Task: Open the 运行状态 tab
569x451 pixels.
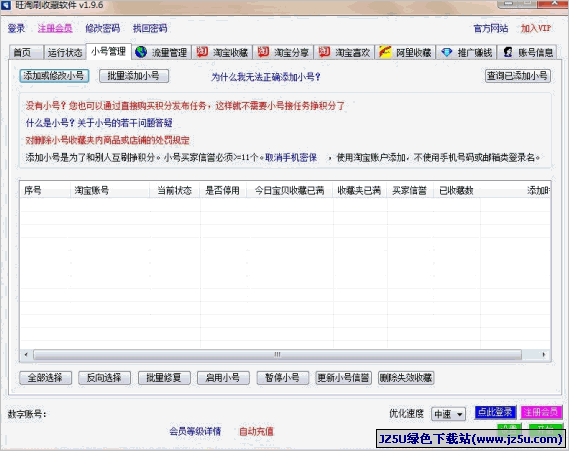Action: (65, 53)
